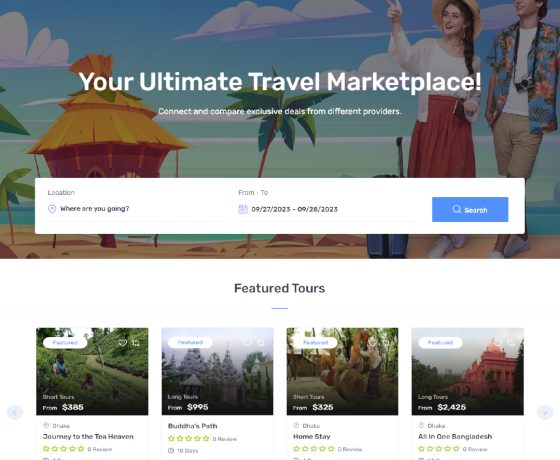Screen dimensions: 560x460
Task: Open the Journey to the Tea Heaven link
Action: point(88,436)
